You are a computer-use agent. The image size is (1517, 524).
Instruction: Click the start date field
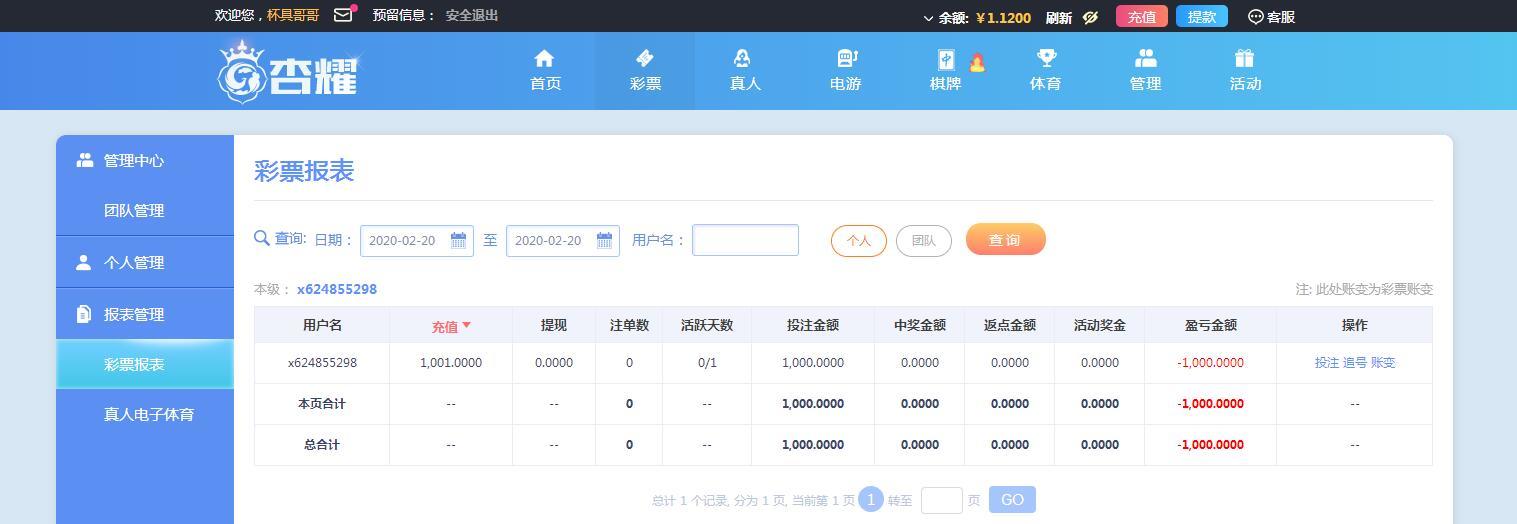coord(416,240)
